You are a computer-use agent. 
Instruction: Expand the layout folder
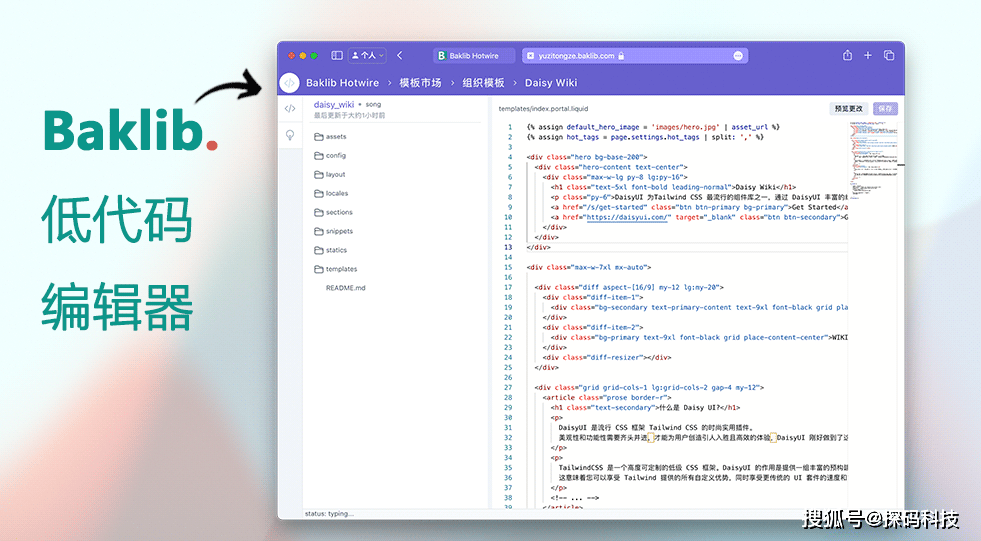pos(330,174)
